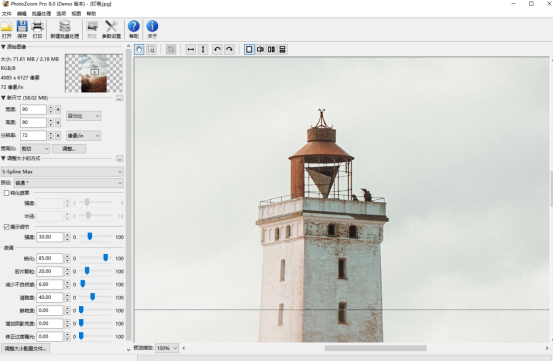The height and width of the screenshot is (361, 553).
Task: Switch to split-center preview layout
Action: [260, 49]
